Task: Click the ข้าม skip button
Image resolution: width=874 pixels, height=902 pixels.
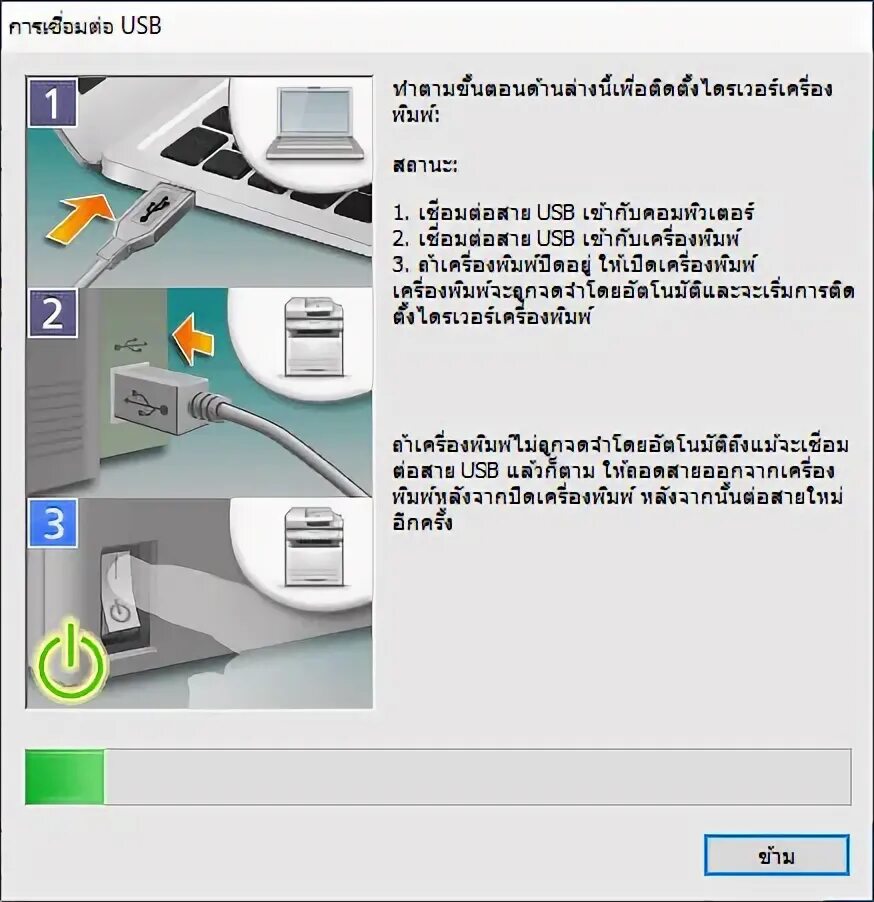Action: coord(776,855)
